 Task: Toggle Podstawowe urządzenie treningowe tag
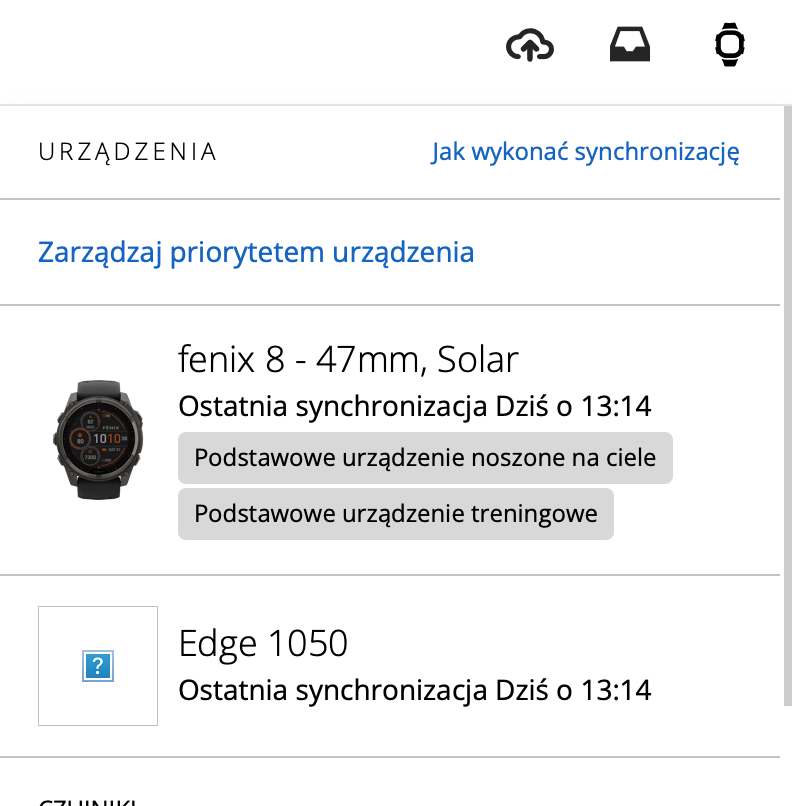point(395,514)
